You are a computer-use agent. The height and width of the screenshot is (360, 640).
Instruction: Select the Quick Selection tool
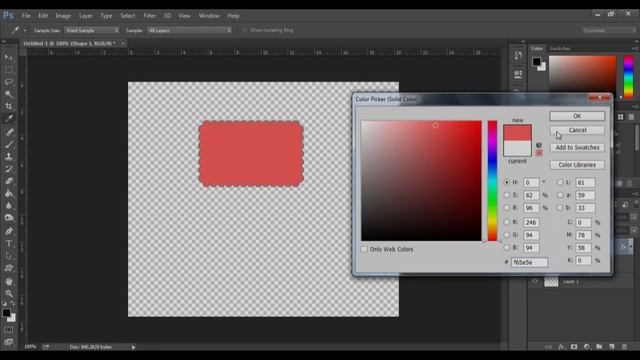pyautogui.click(x=9, y=94)
